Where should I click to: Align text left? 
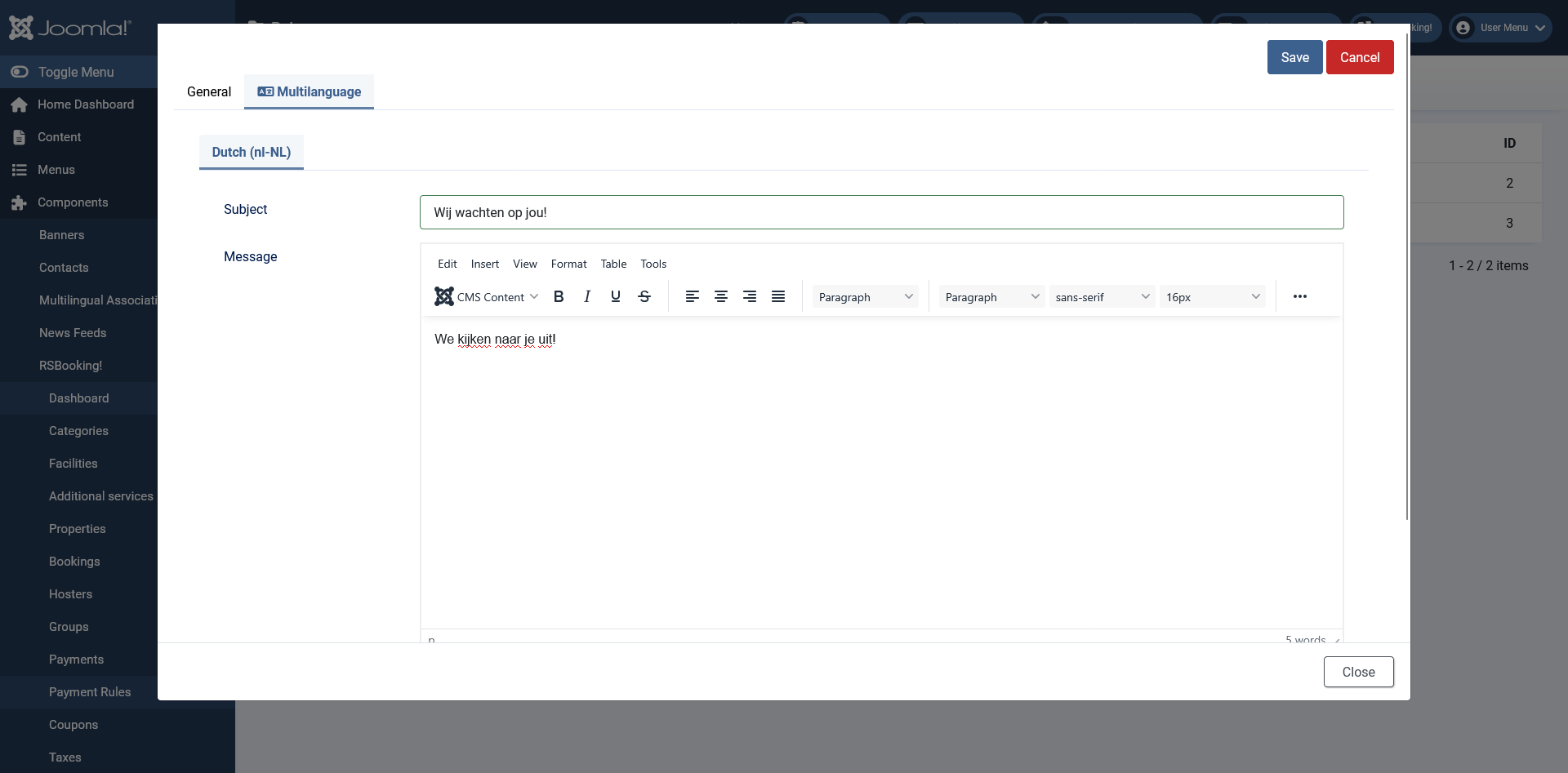point(693,296)
